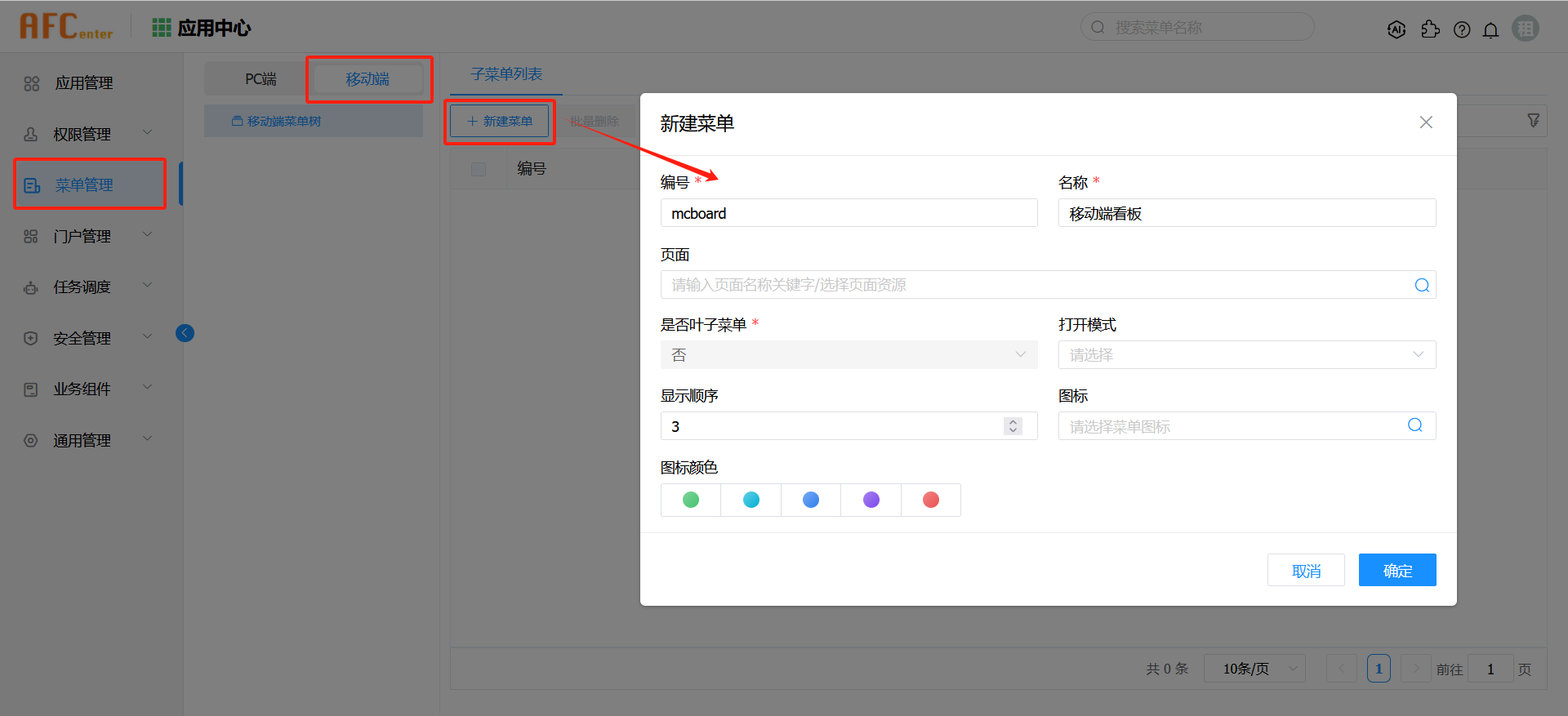
Task: Click the filter funnel icon
Action: tap(1533, 121)
